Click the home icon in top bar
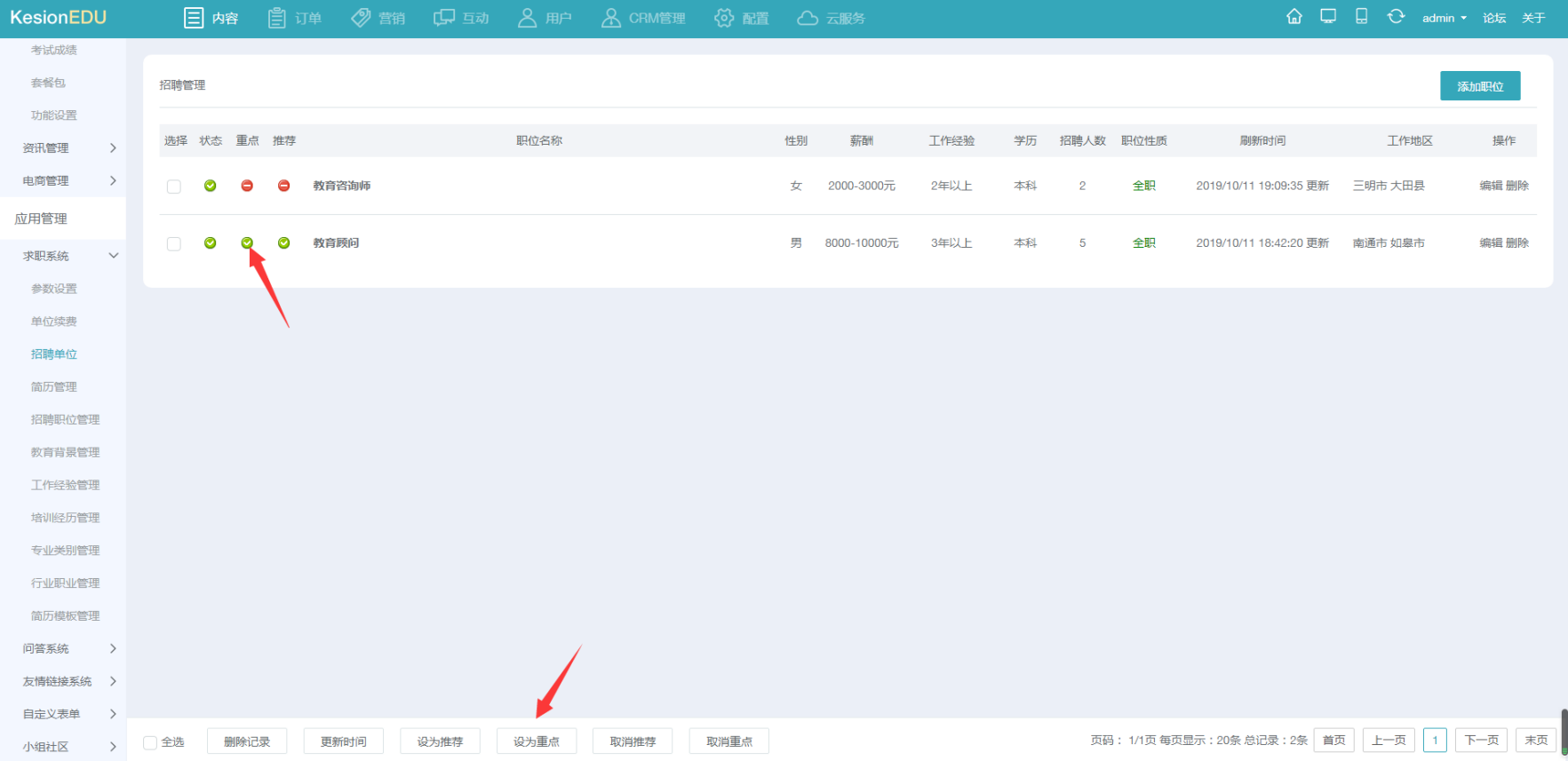This screenshot has height=761, width=1568. 1294,17
